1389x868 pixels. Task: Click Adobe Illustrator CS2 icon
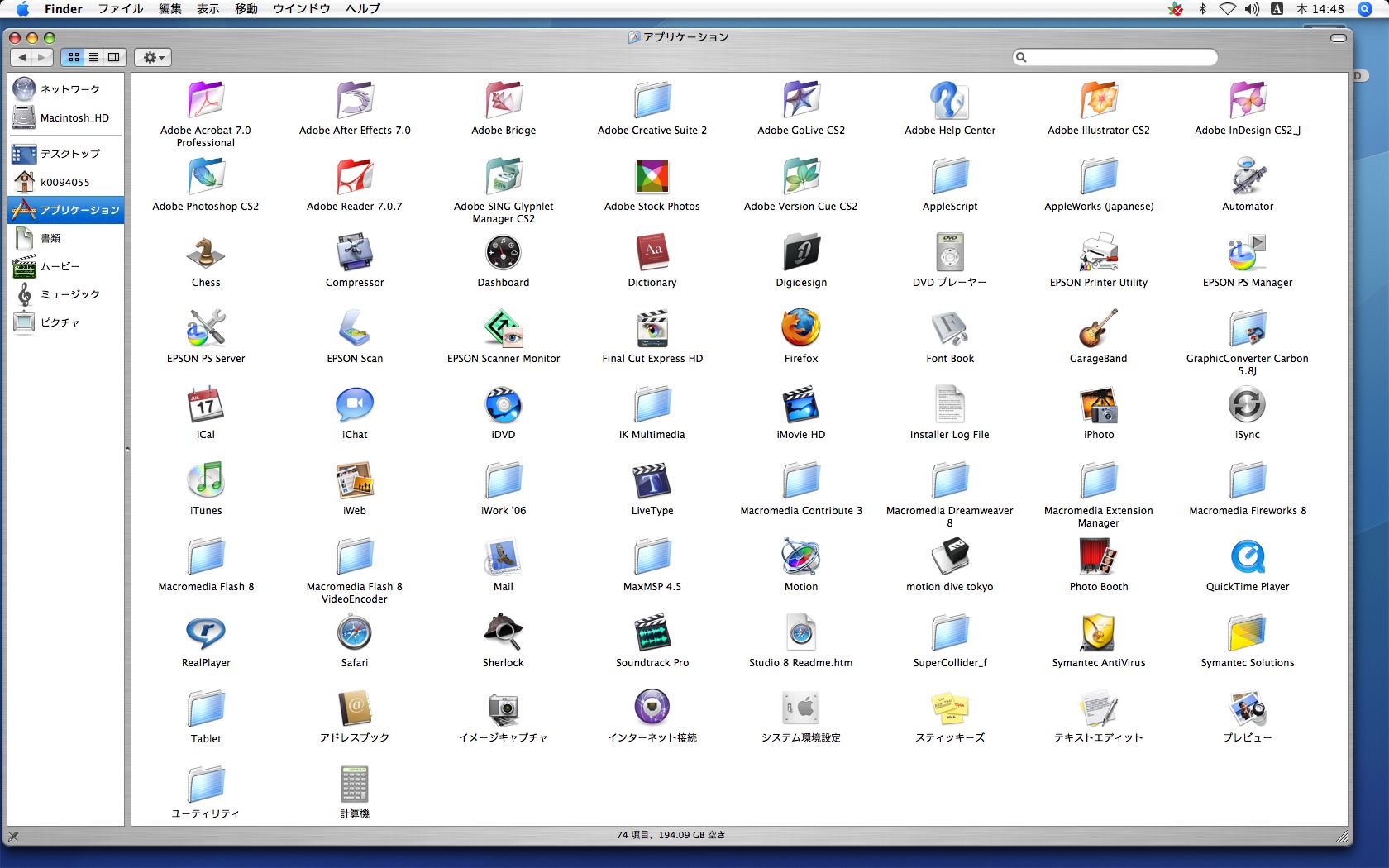tap(1099, 101)
